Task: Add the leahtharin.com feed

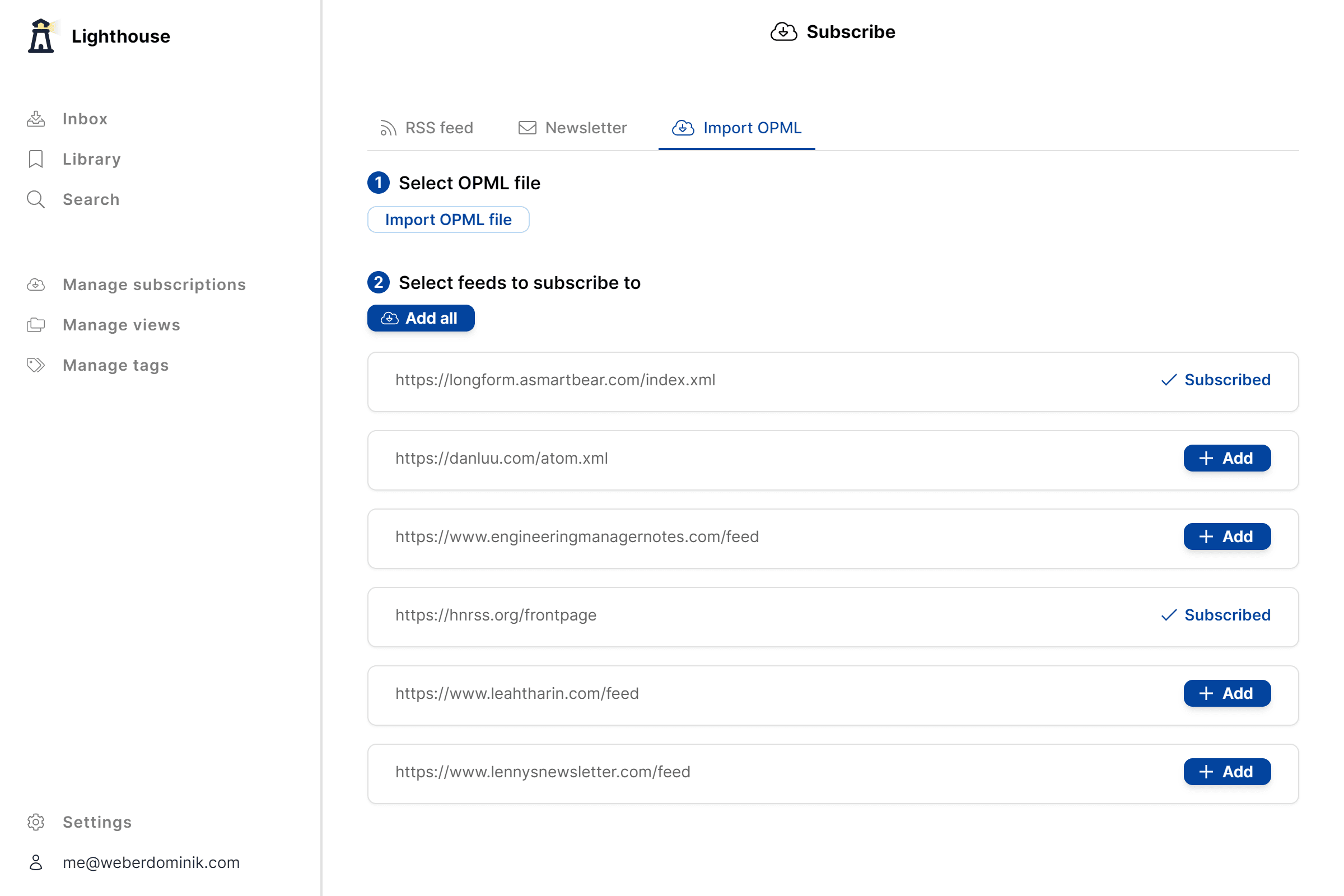Action: (1227, 693)
